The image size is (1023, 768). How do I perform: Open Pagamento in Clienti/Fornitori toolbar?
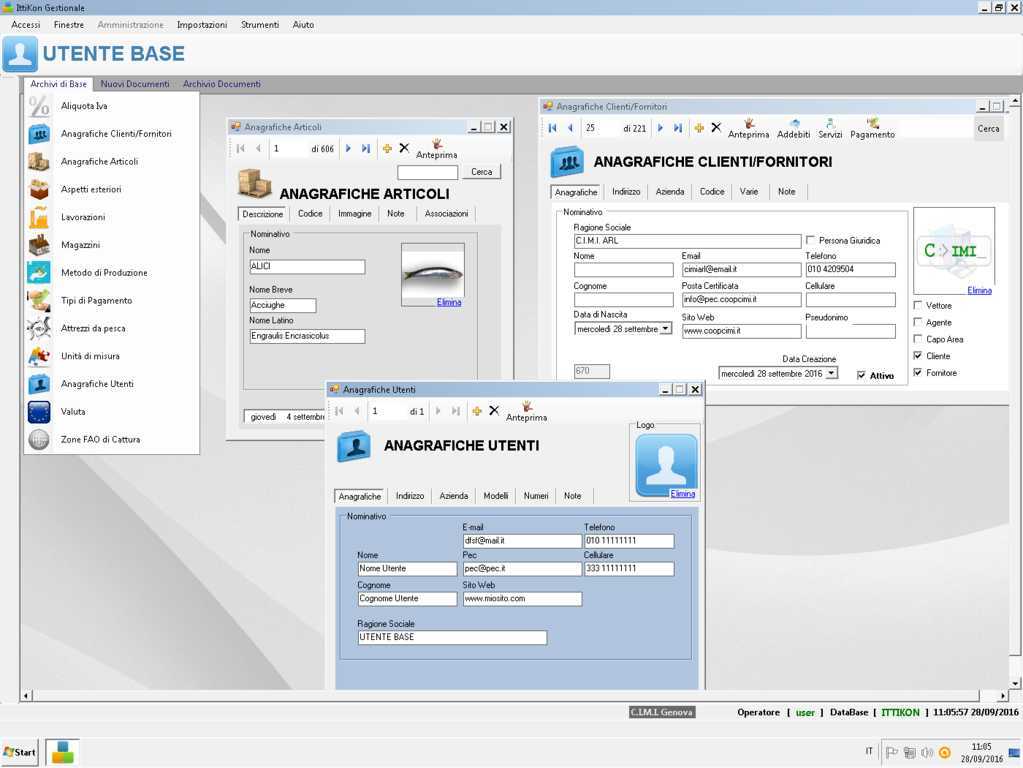(x=872, y=129)
